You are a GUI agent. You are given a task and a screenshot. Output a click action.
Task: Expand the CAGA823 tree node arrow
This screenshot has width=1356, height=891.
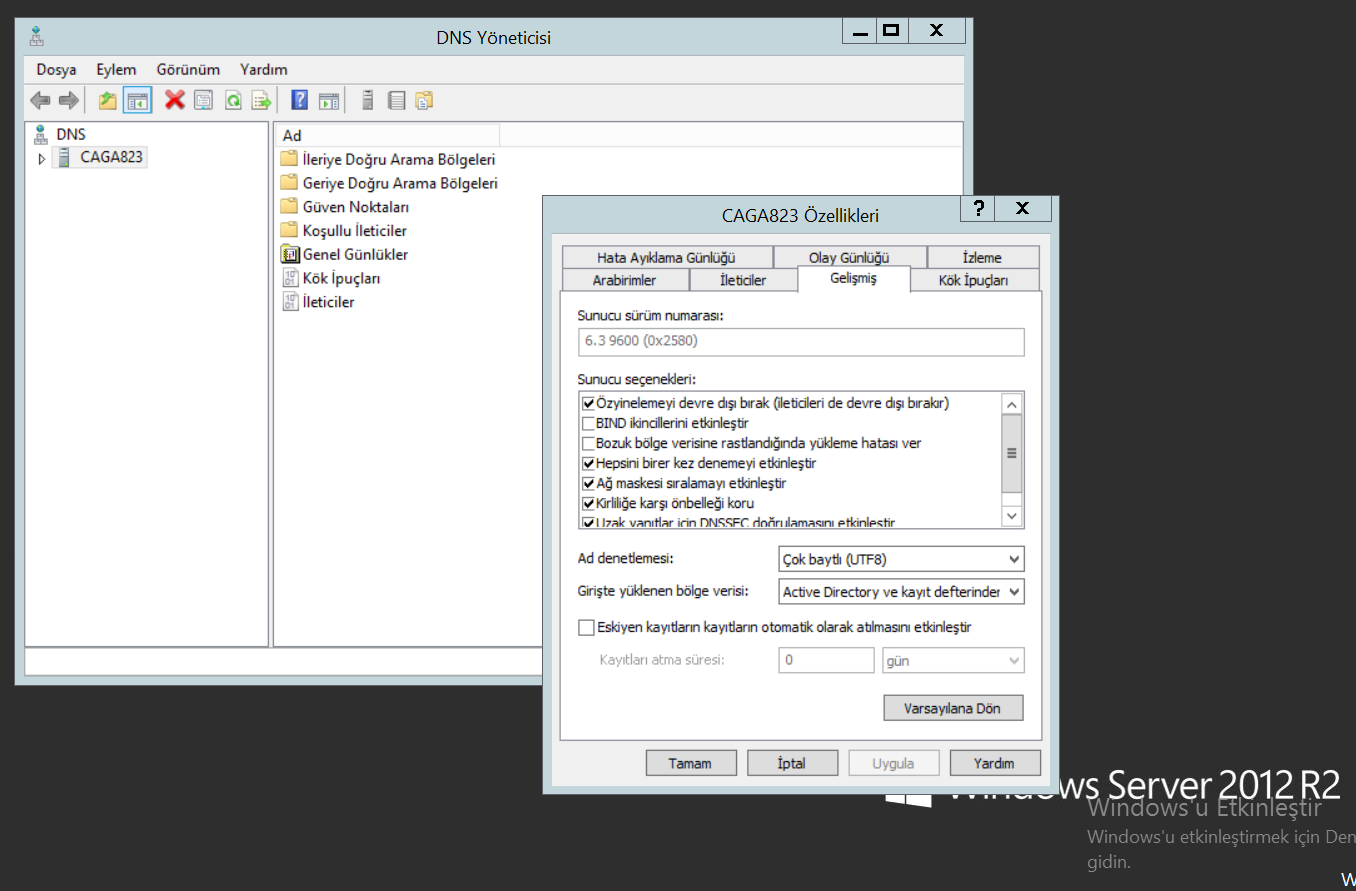pos(41,158)
